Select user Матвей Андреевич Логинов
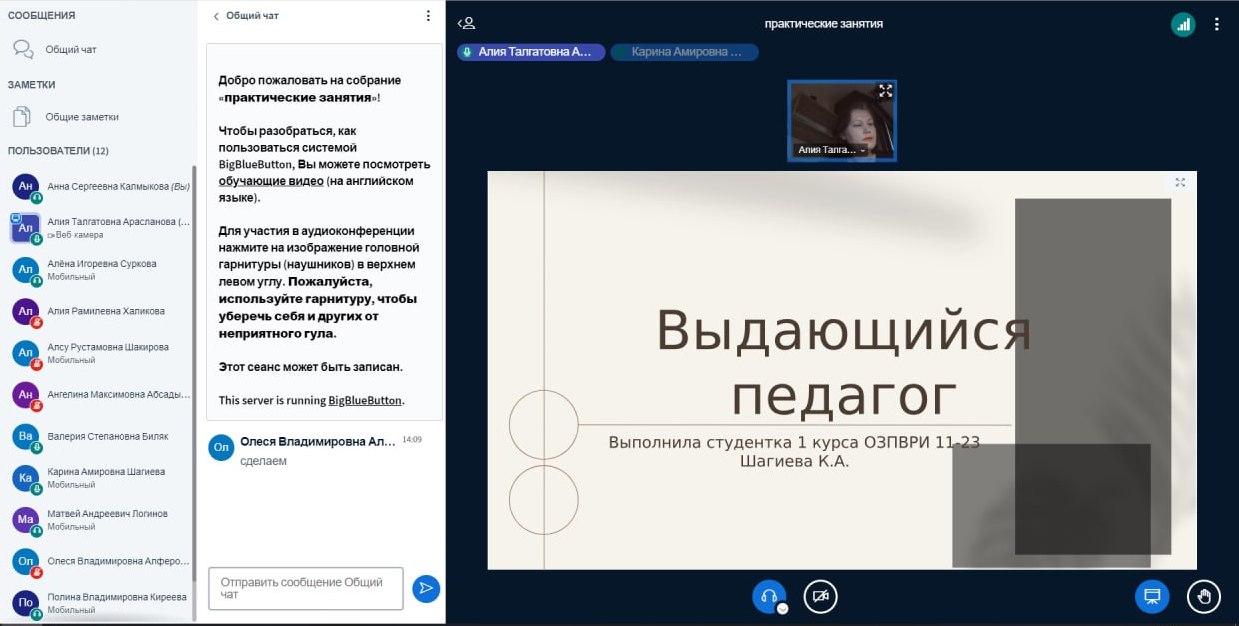1239x626 pixels. [107, 514]
